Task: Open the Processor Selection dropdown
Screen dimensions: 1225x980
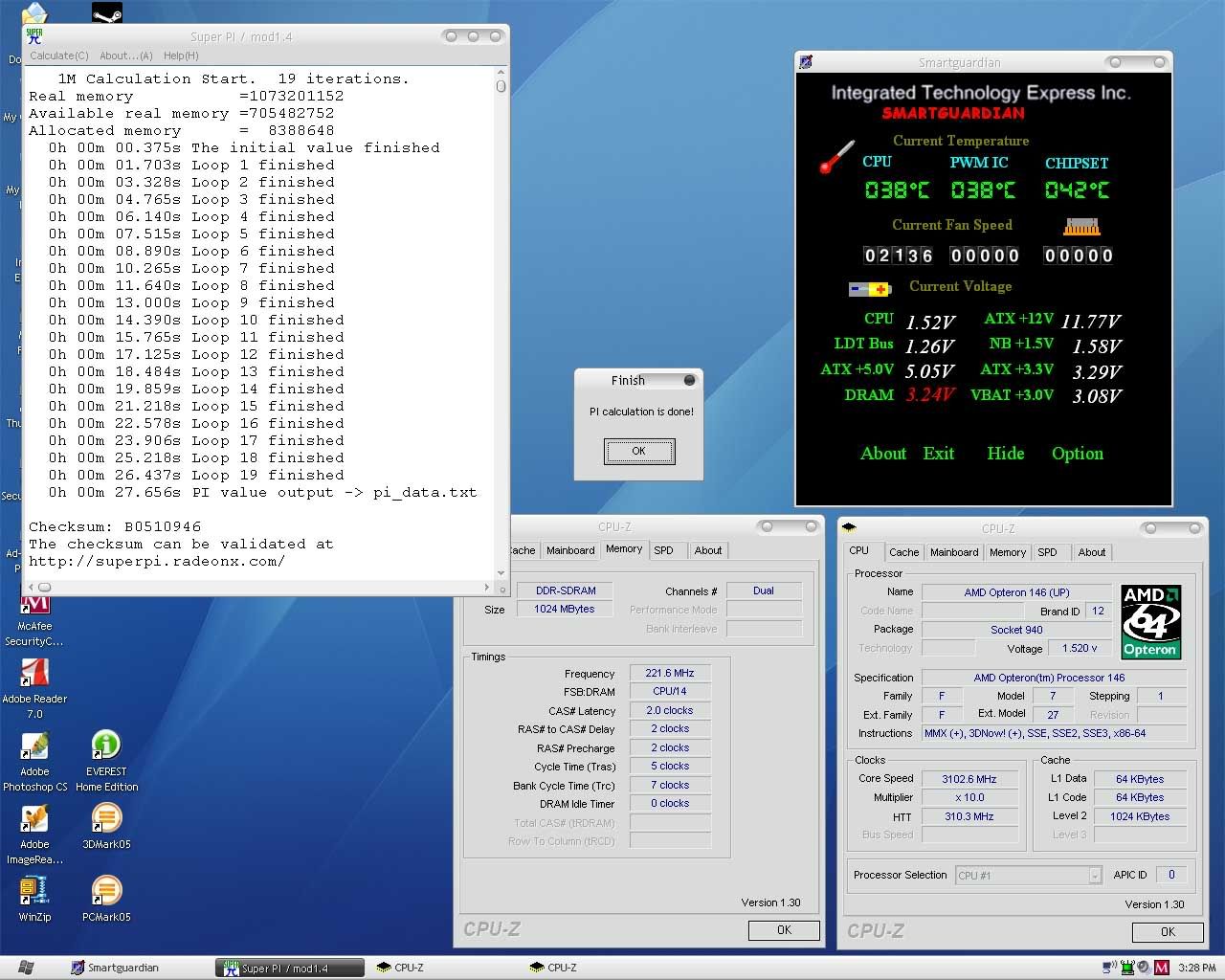Action: click(x=1029, y=875)
